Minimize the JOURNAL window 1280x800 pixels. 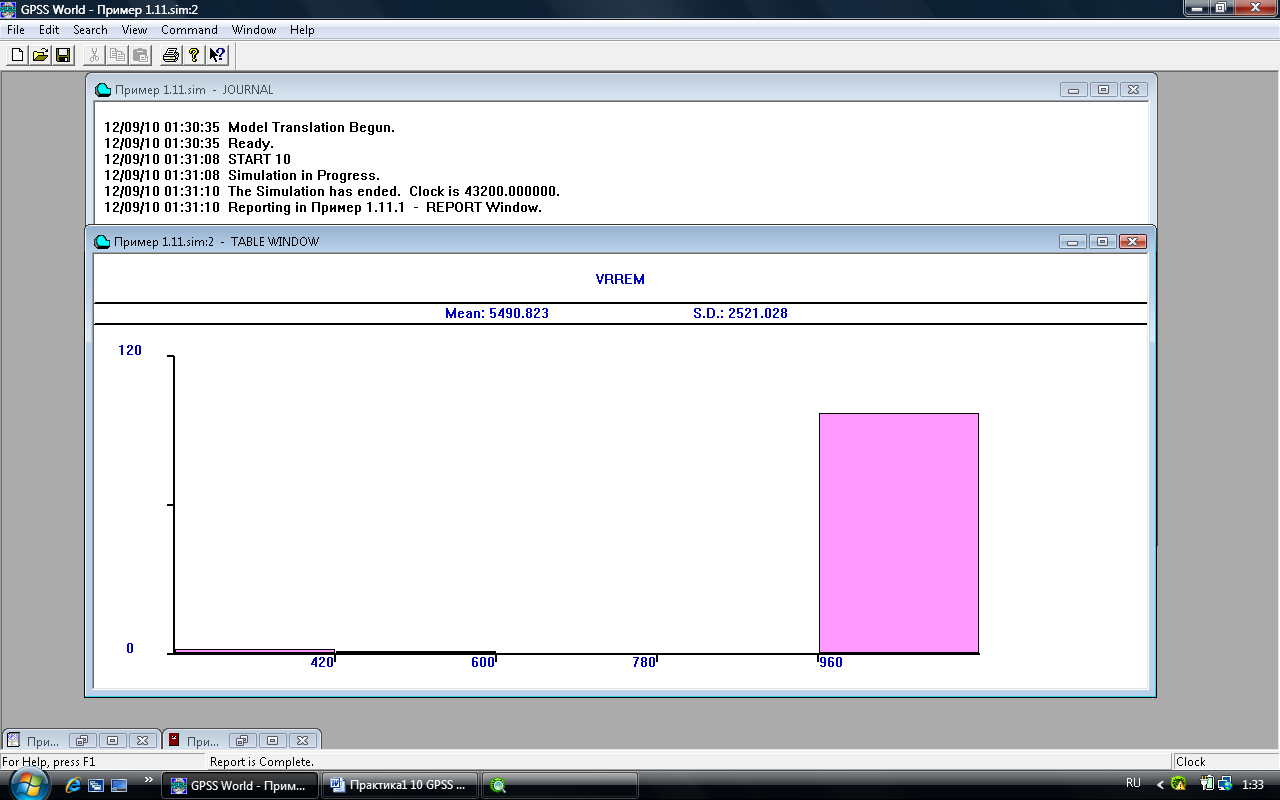pos(1074,89)
